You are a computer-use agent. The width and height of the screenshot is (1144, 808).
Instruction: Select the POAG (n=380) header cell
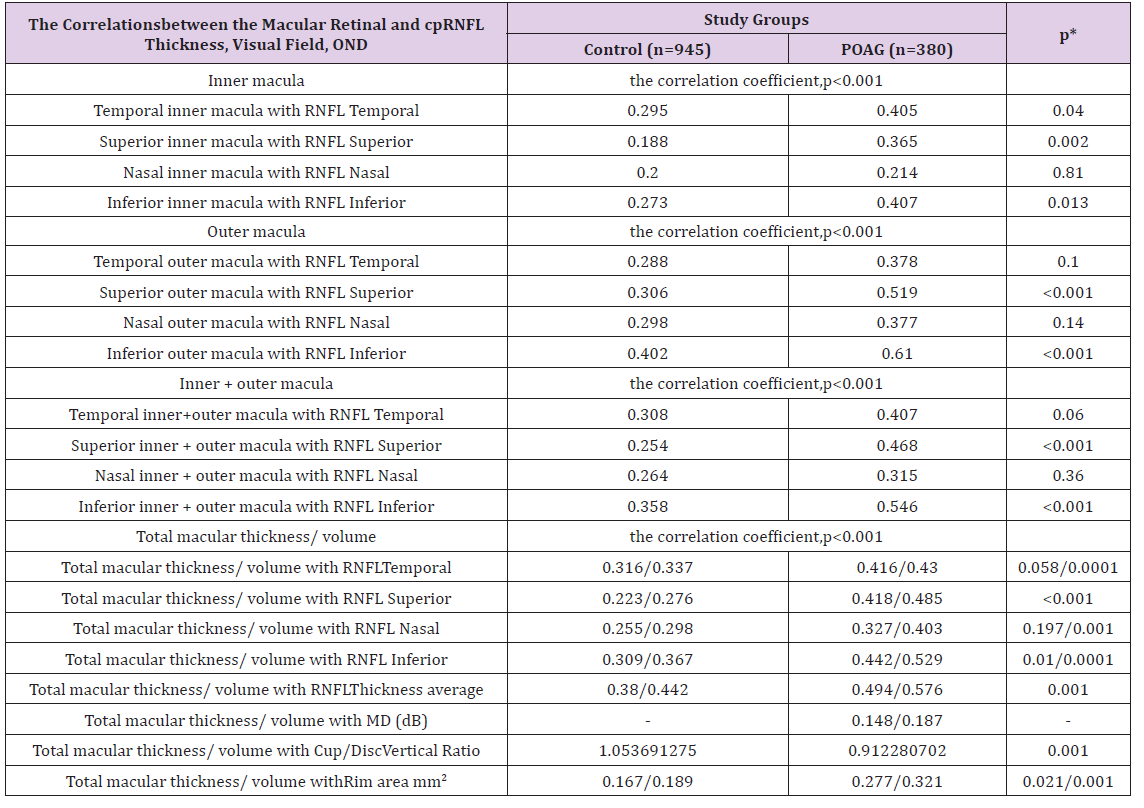point(897,50)
